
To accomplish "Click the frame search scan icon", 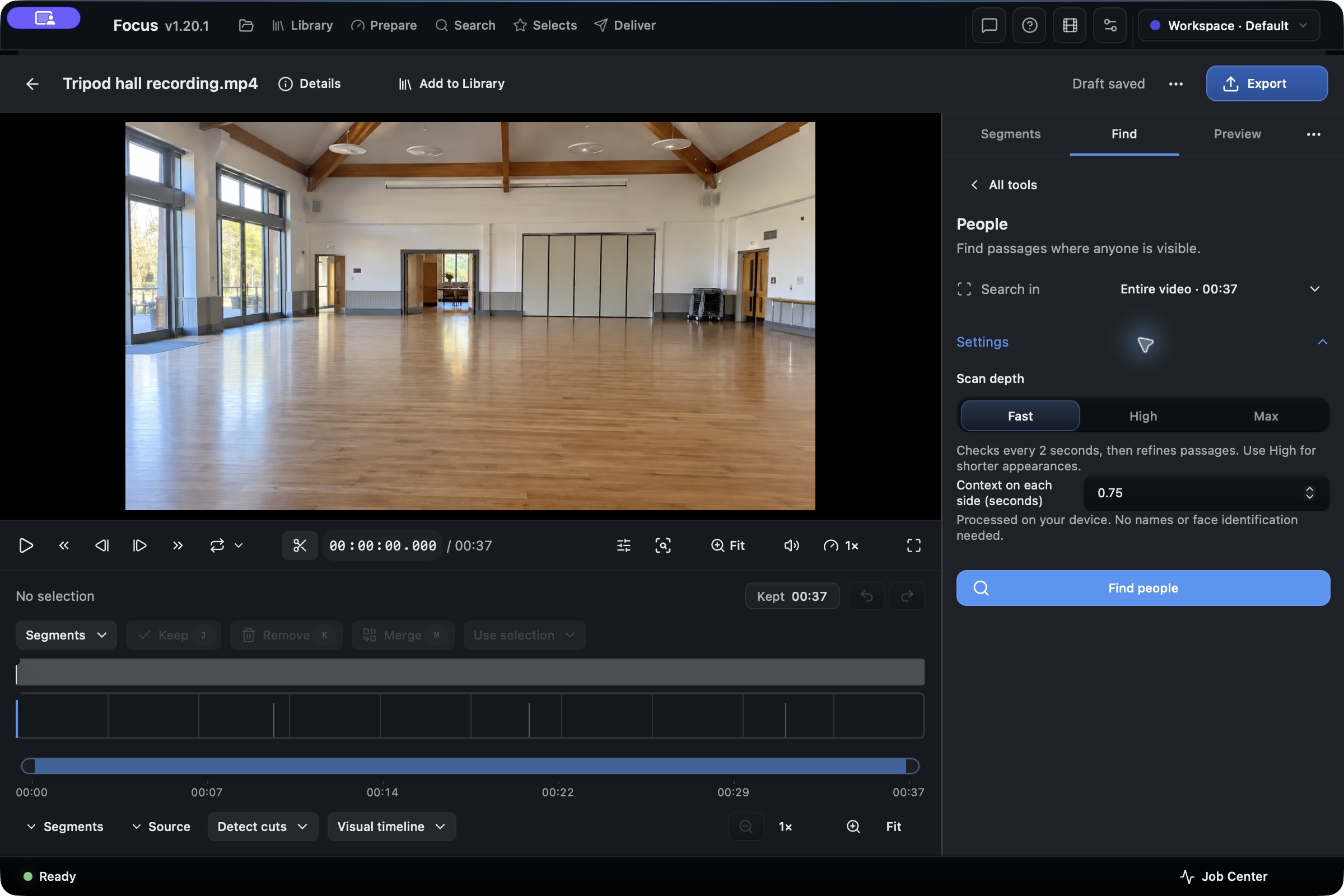I will pos(663,545).
